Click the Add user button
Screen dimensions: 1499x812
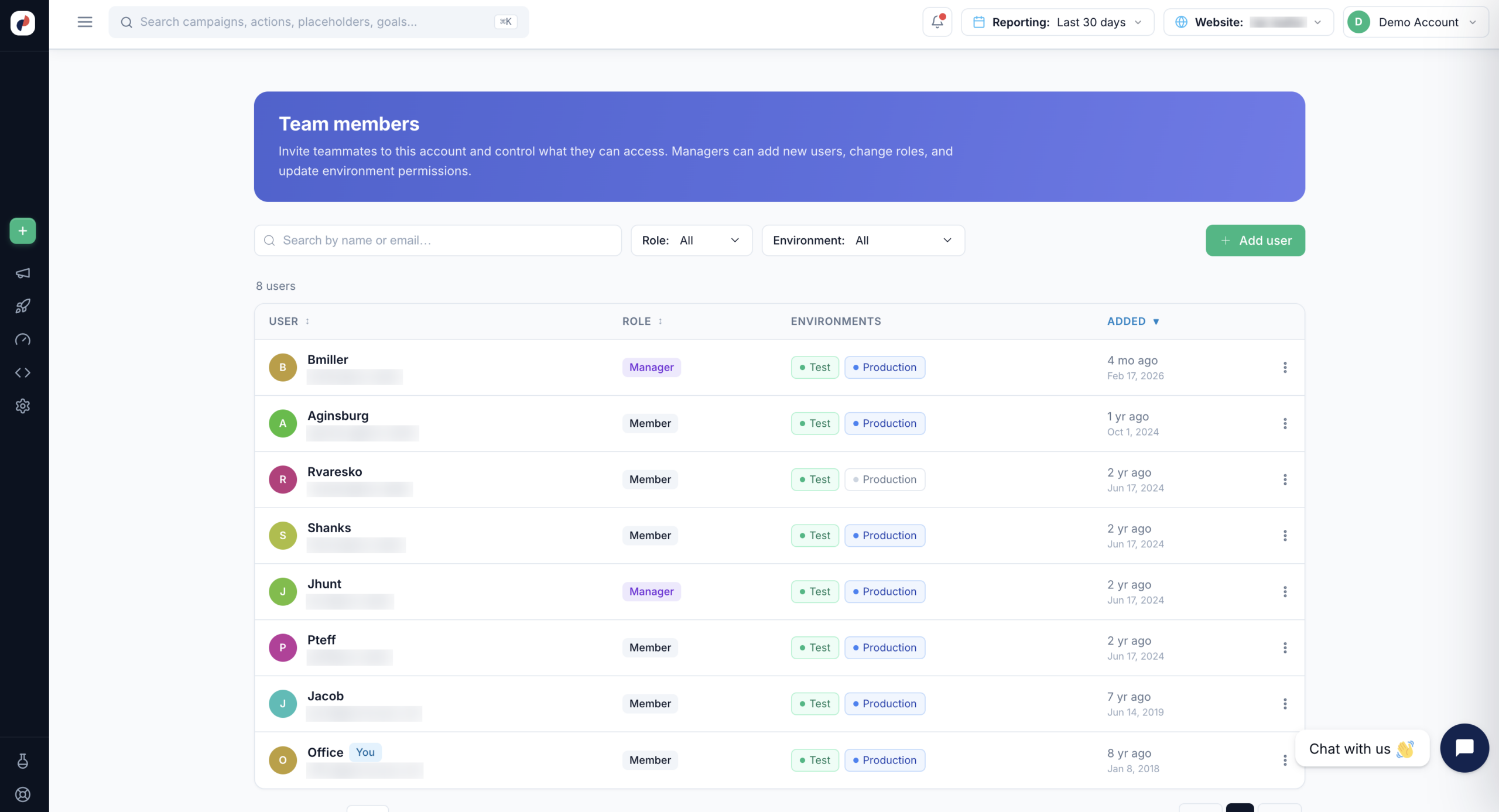1255,241
